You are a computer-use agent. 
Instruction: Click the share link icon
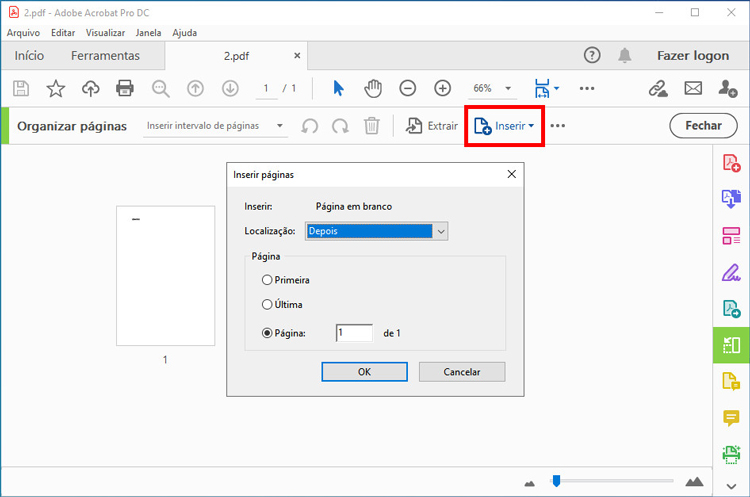click(x=658, y=88)
